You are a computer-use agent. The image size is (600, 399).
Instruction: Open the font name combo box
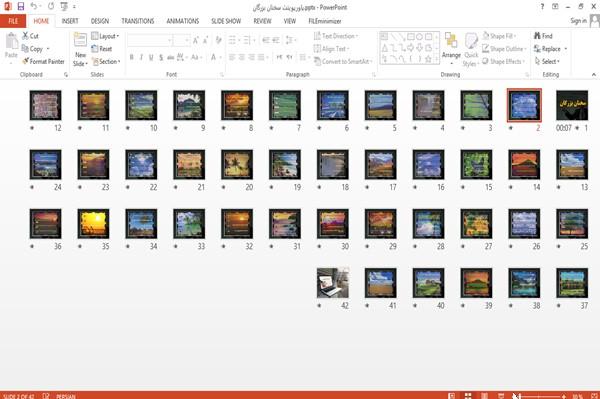150,40
